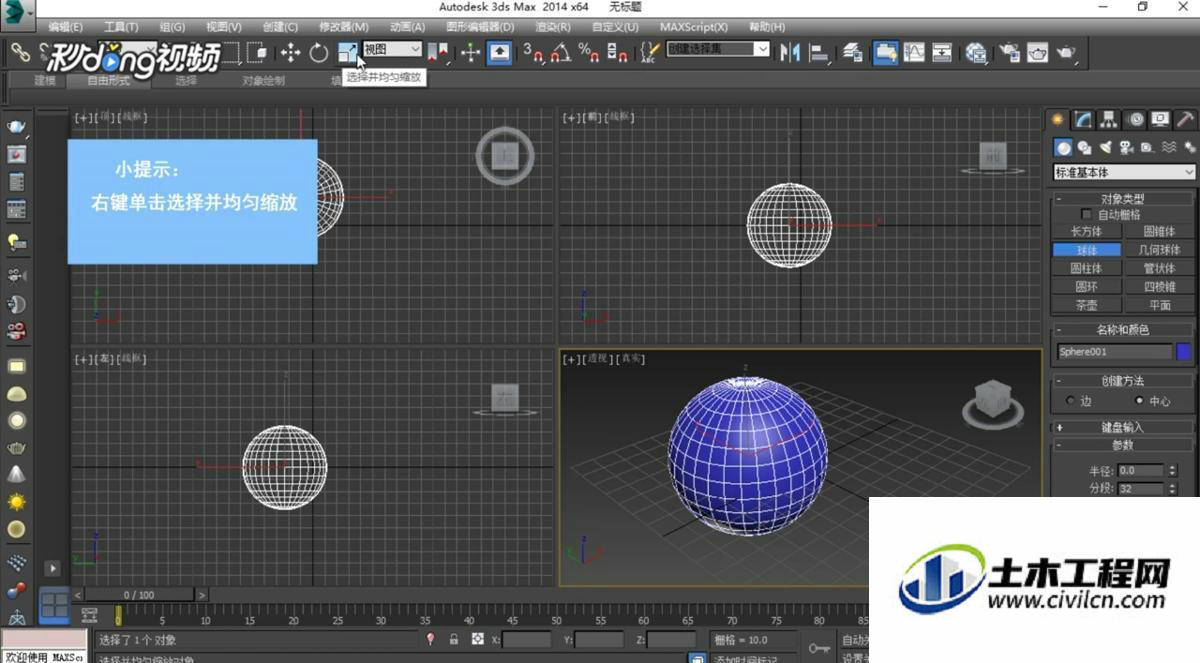The height and width of the screenshot is (663, 1200).
Task: Open the 修改器(M) menu
Action: [343, 27]
